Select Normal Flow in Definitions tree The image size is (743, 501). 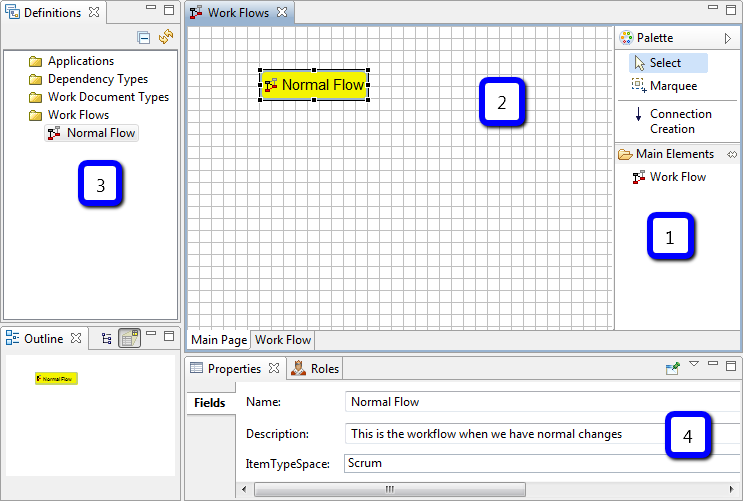(100, 133)
